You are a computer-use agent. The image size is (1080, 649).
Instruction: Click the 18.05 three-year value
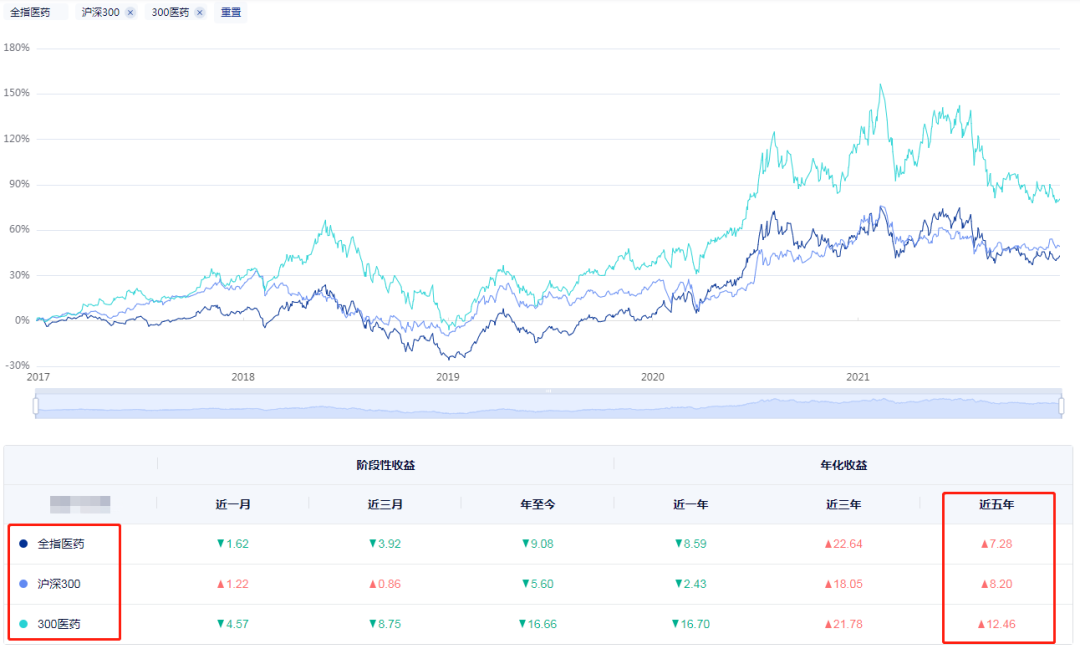(x=844, y=584)
